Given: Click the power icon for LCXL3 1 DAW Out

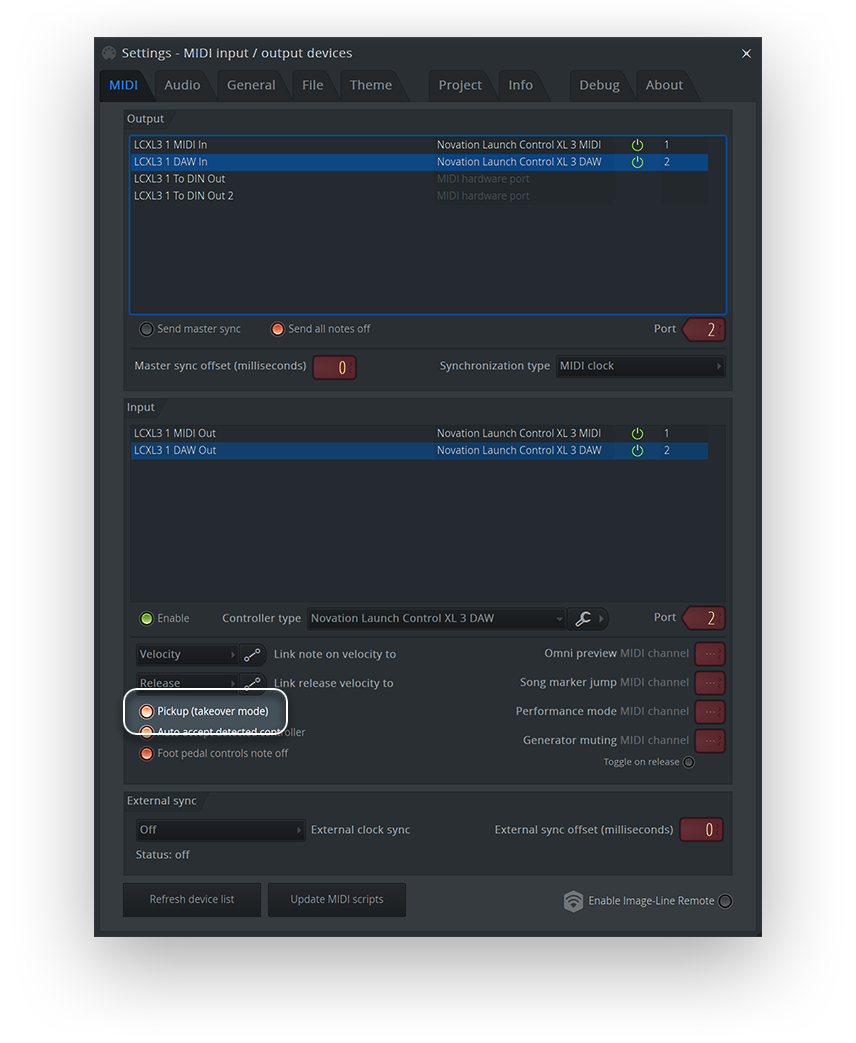Looking at the screenshot, I should click(x=637, y=451).
